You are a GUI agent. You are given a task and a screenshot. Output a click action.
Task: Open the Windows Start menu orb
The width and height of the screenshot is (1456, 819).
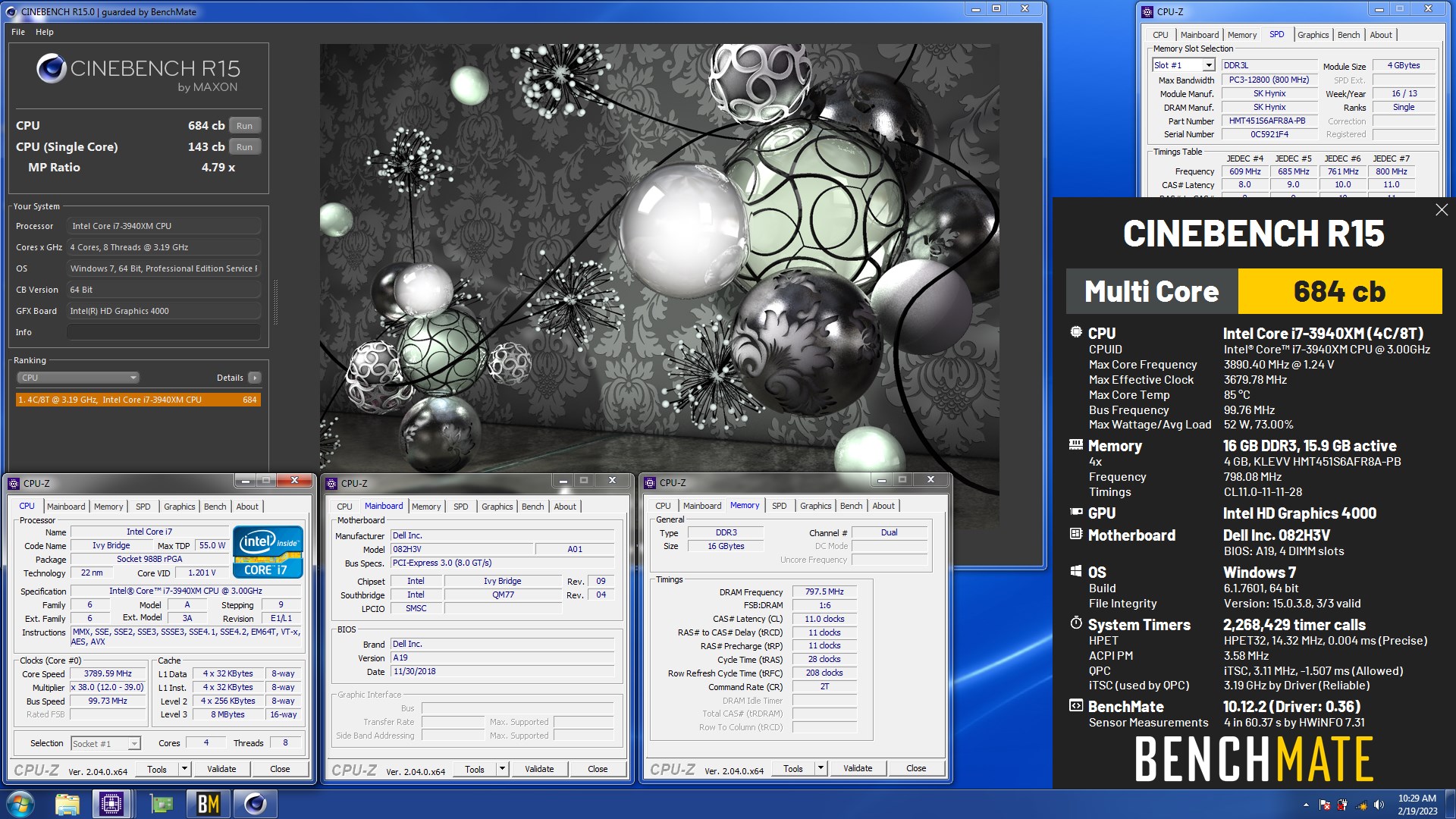tap(20, 804)
